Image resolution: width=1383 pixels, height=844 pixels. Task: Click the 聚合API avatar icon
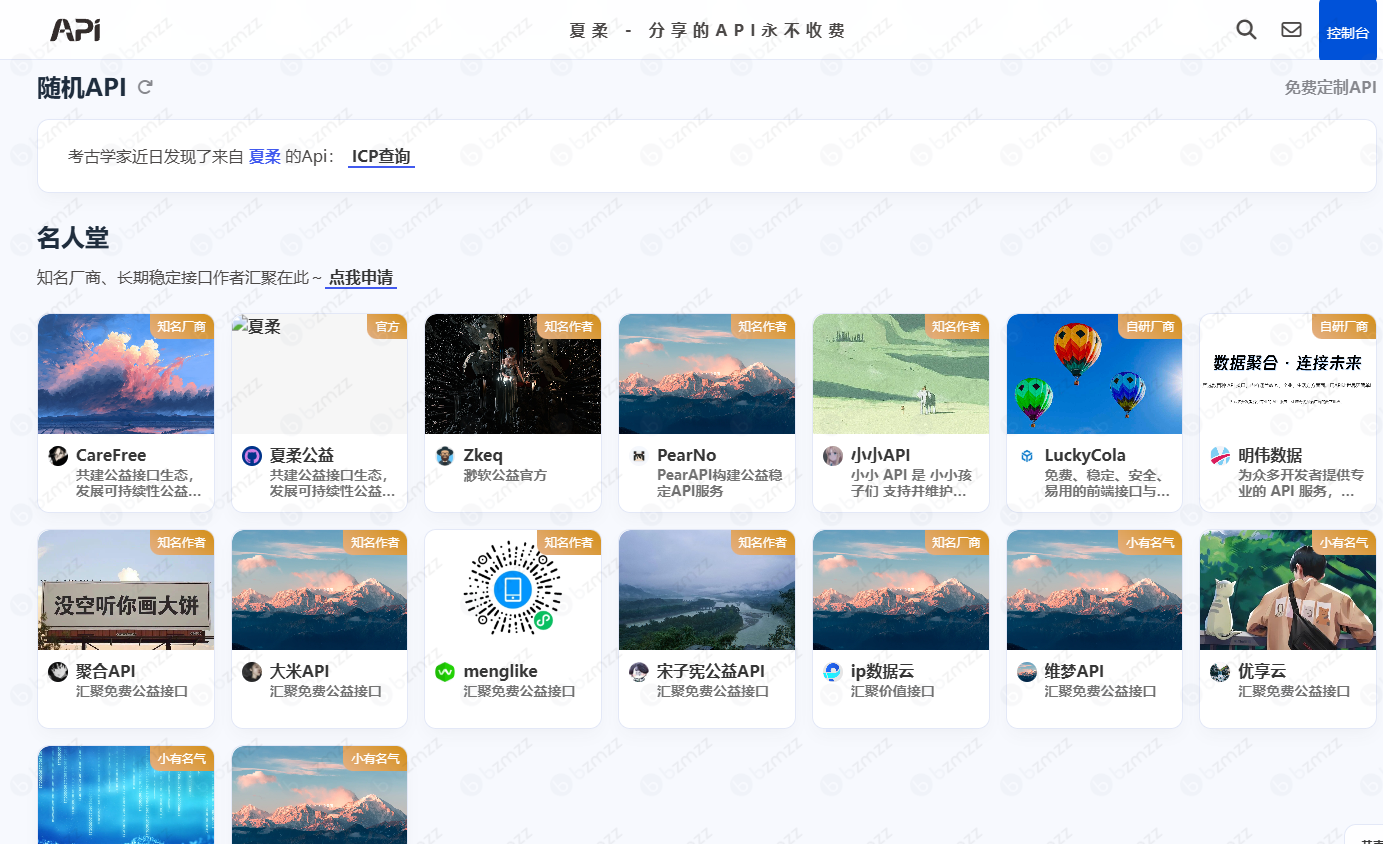(58, 672)
